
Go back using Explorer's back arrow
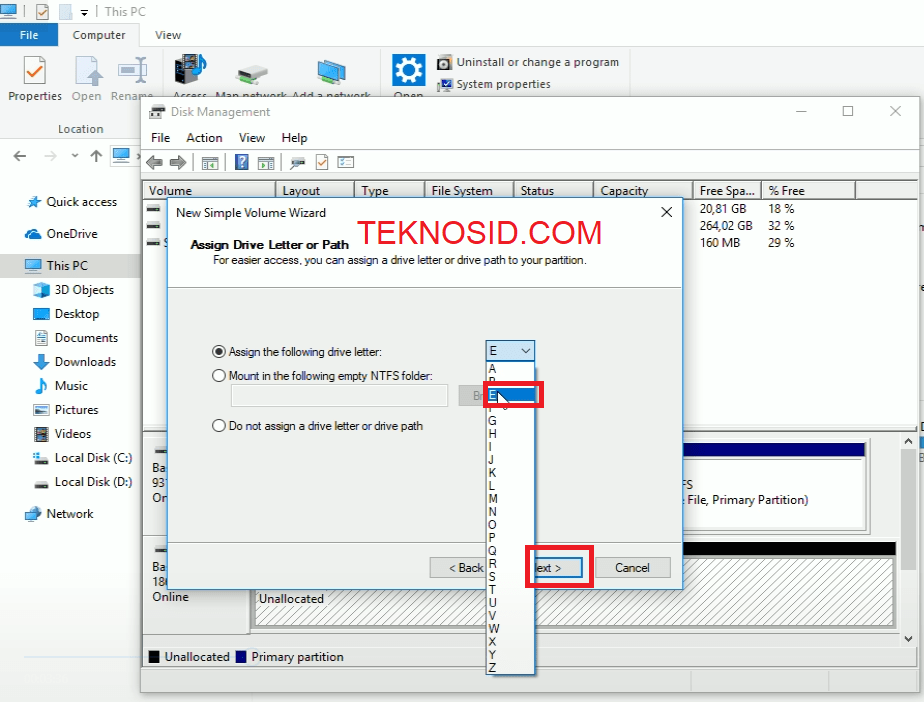(x=20, y=156)
